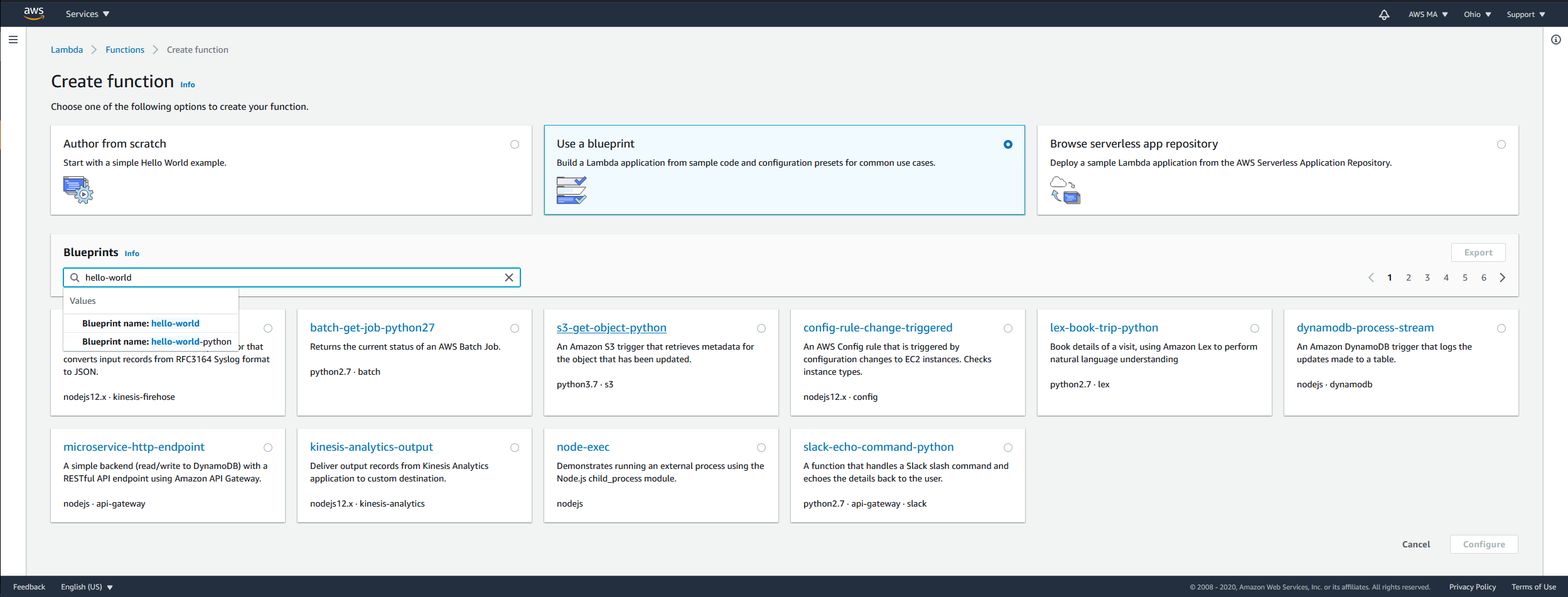
Task: Select the Author from scratch radio button
Action: [x=515, y=144]
